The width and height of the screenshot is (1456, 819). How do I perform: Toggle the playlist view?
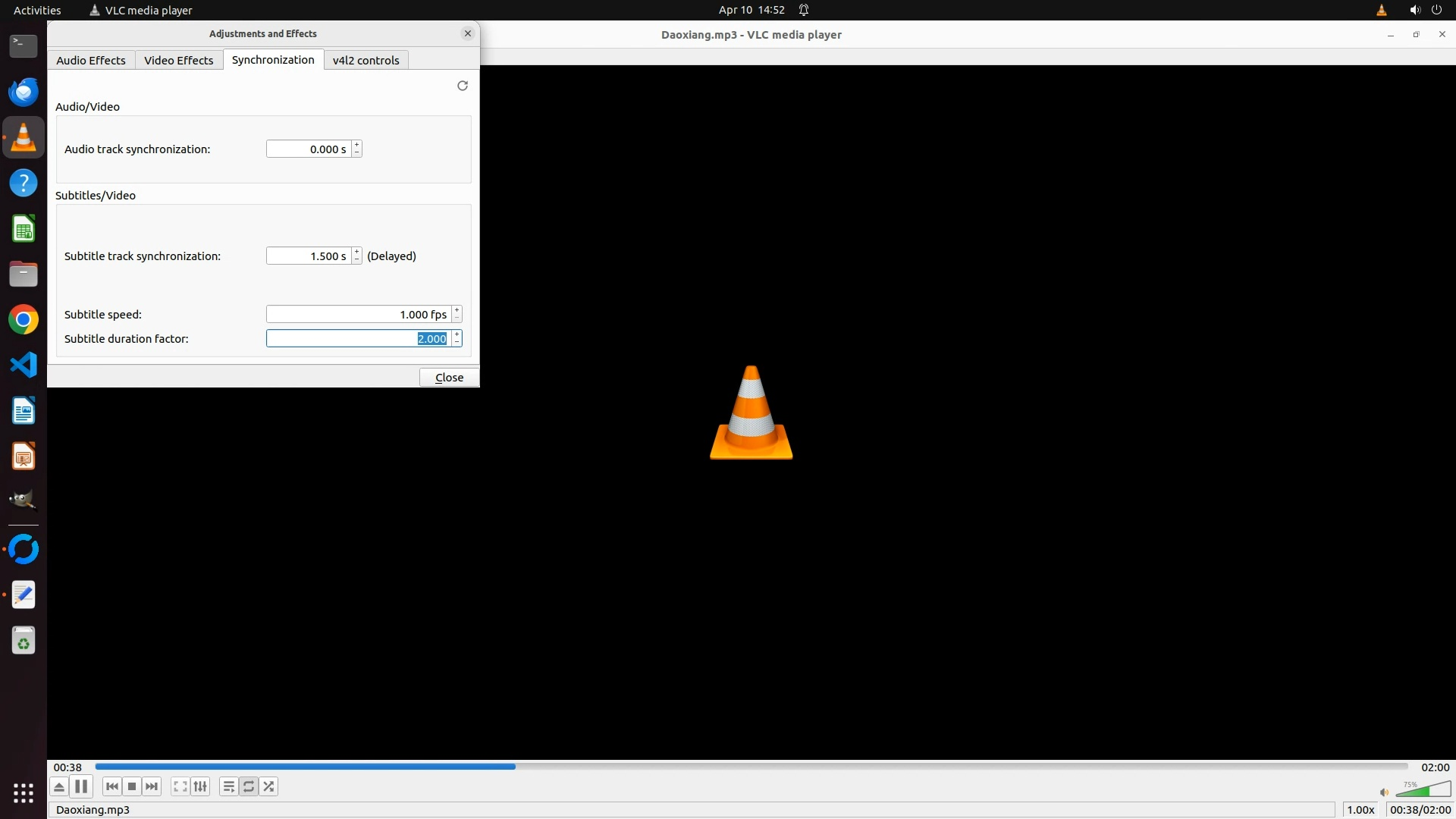click(x=228, y=786)
